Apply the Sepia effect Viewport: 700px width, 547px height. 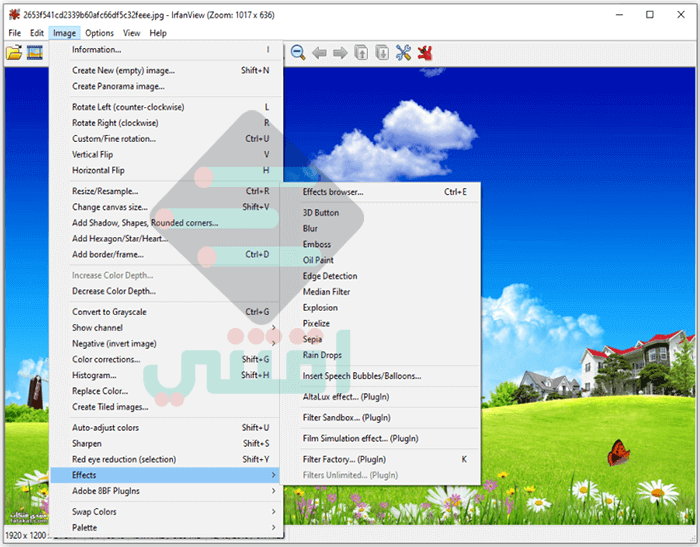380,339
